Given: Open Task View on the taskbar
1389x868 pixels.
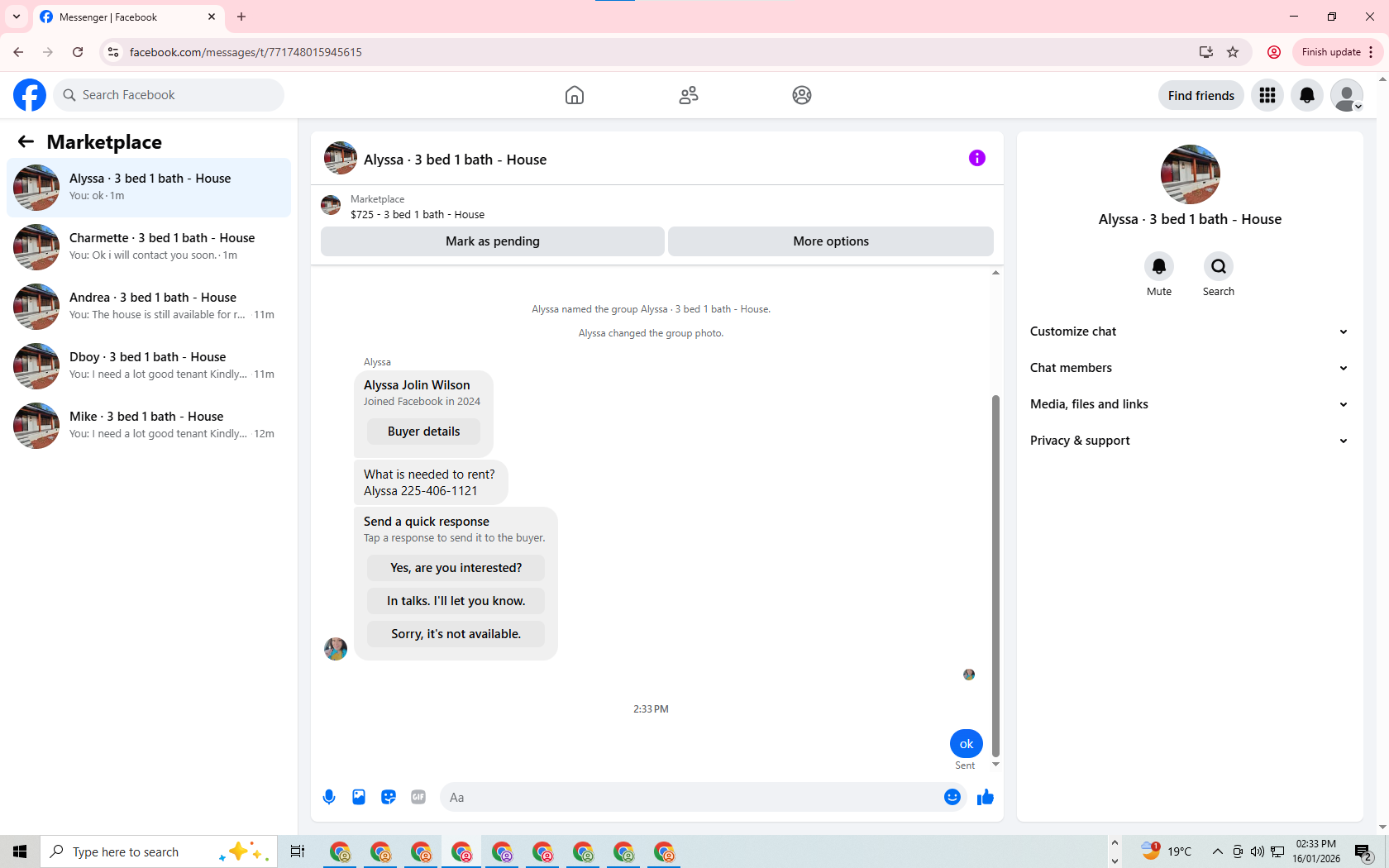Looking at the screenshot, I should (298, 851).
